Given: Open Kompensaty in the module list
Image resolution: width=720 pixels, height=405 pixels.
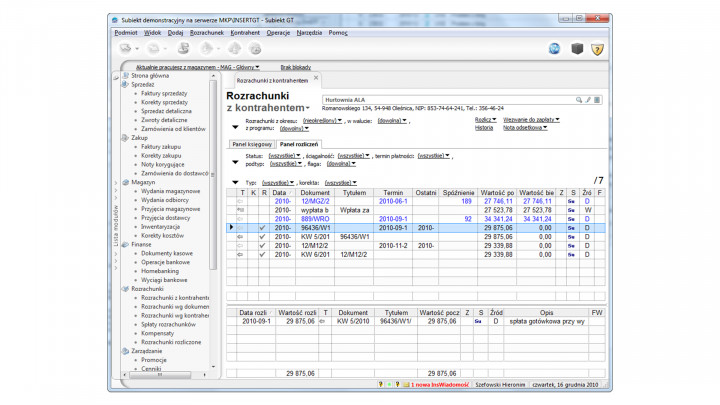Looking at the screenshot, I should point(158,332).
